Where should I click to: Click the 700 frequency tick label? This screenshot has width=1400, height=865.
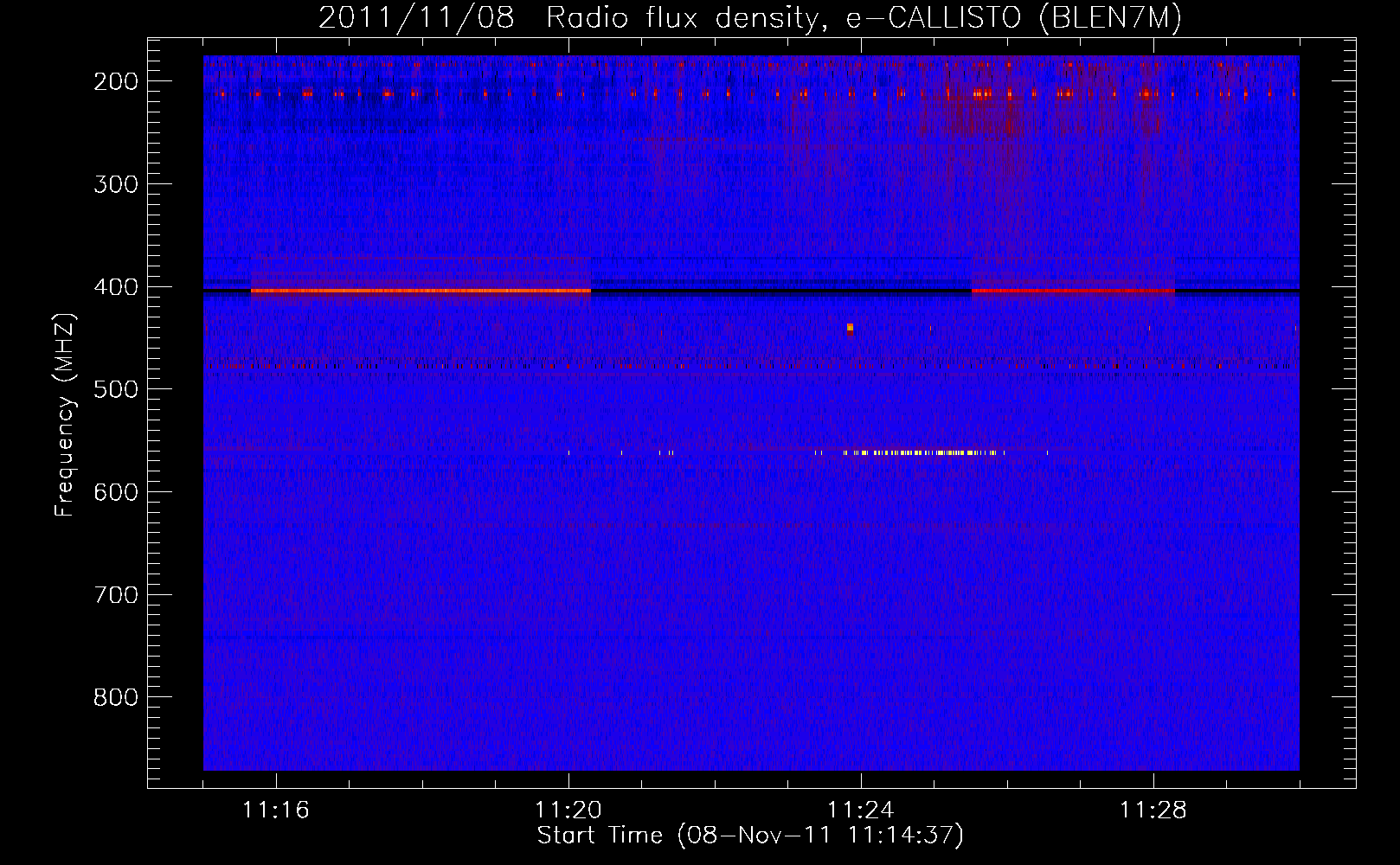pyautogui.click(x=115, y=595)
